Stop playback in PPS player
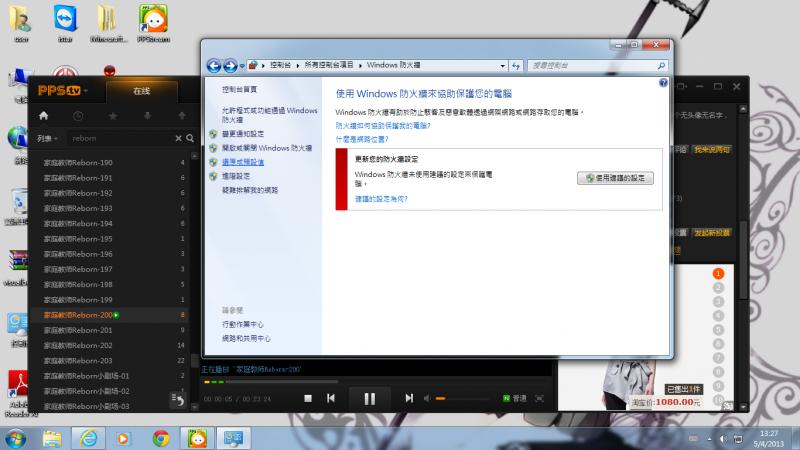Screen dimensions: 800x450 [308, 398]
